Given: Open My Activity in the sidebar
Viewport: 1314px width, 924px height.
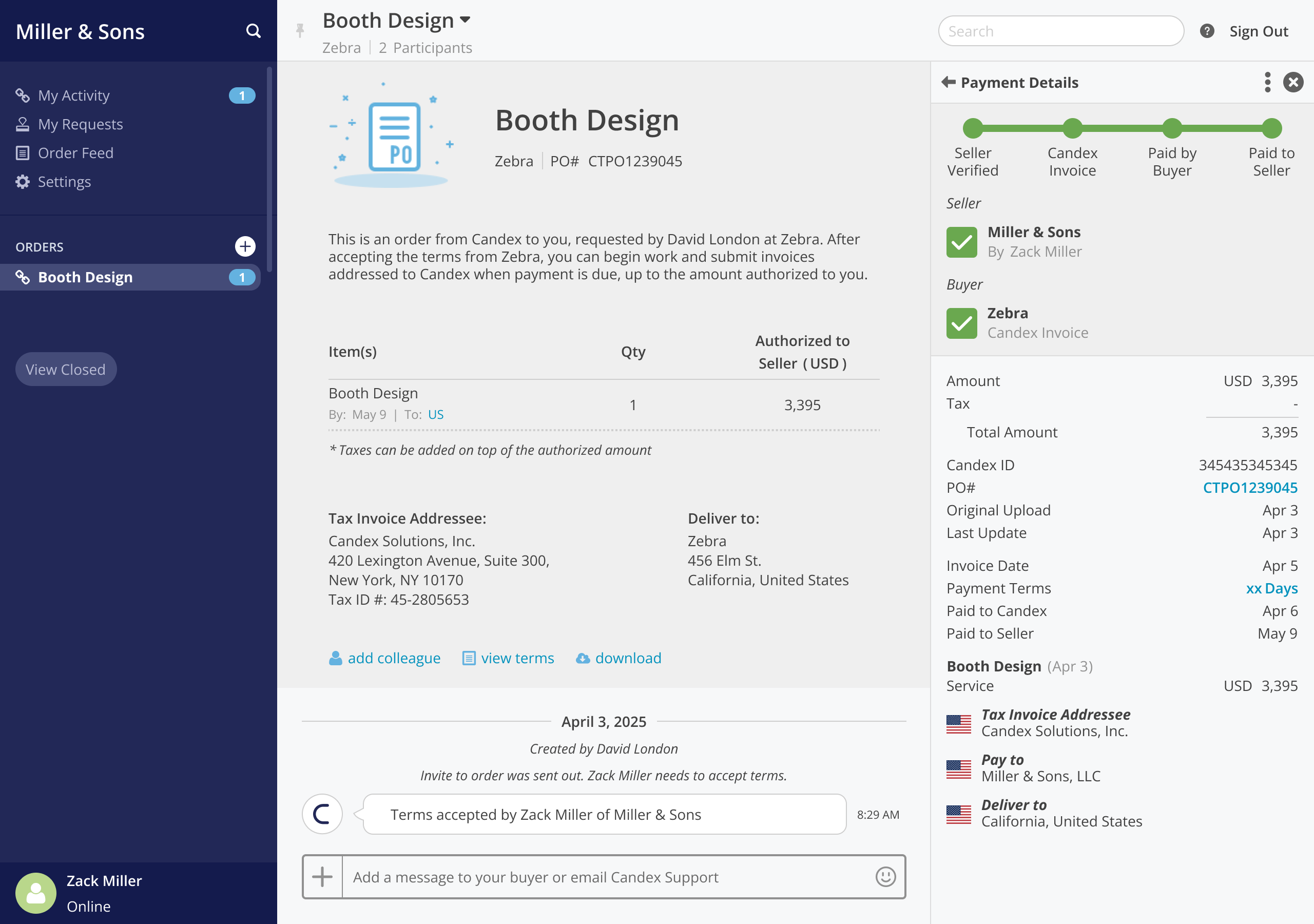Looking at the screenshot, I should 74,95.
